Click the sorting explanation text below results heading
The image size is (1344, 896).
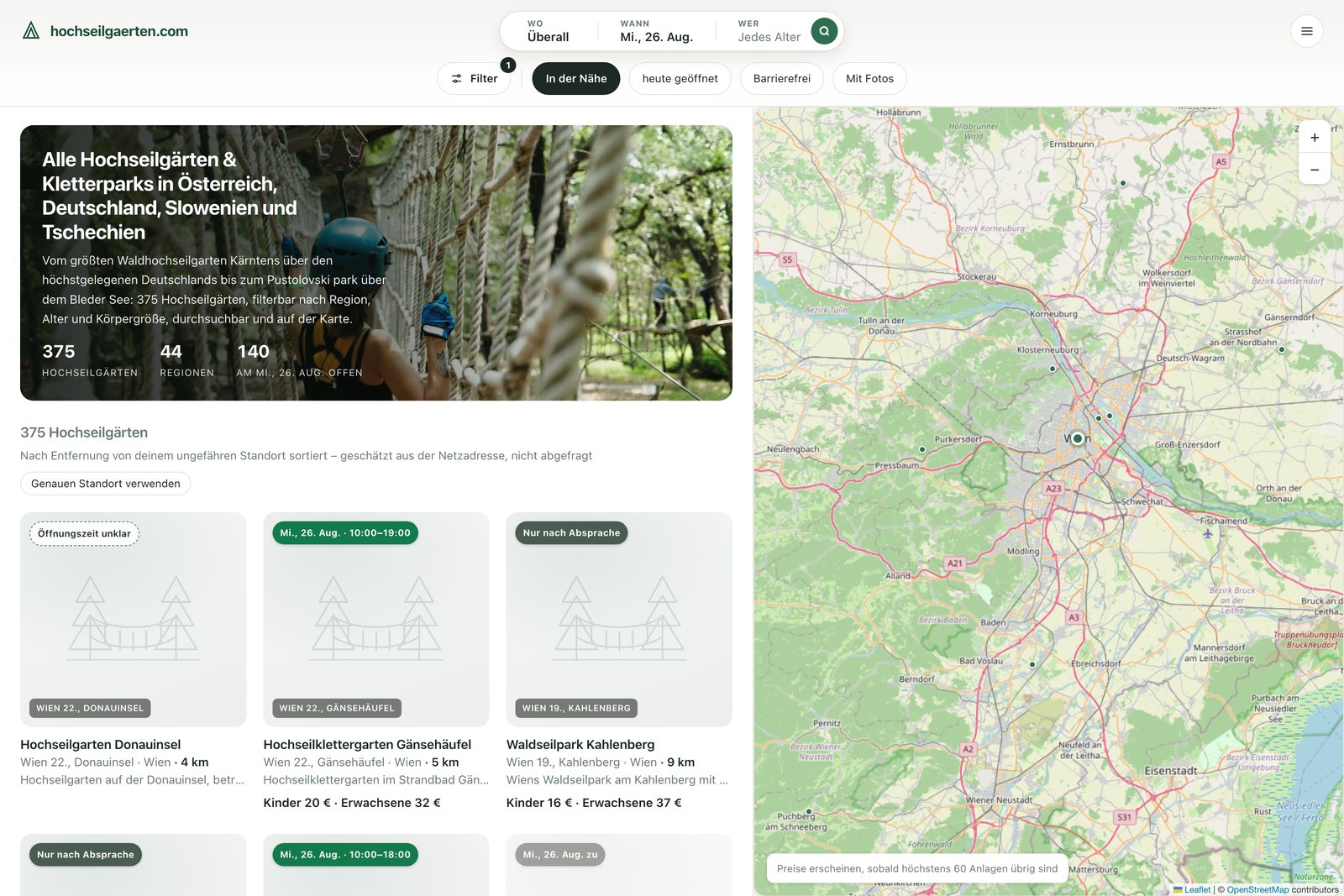[x=307, y=456]
